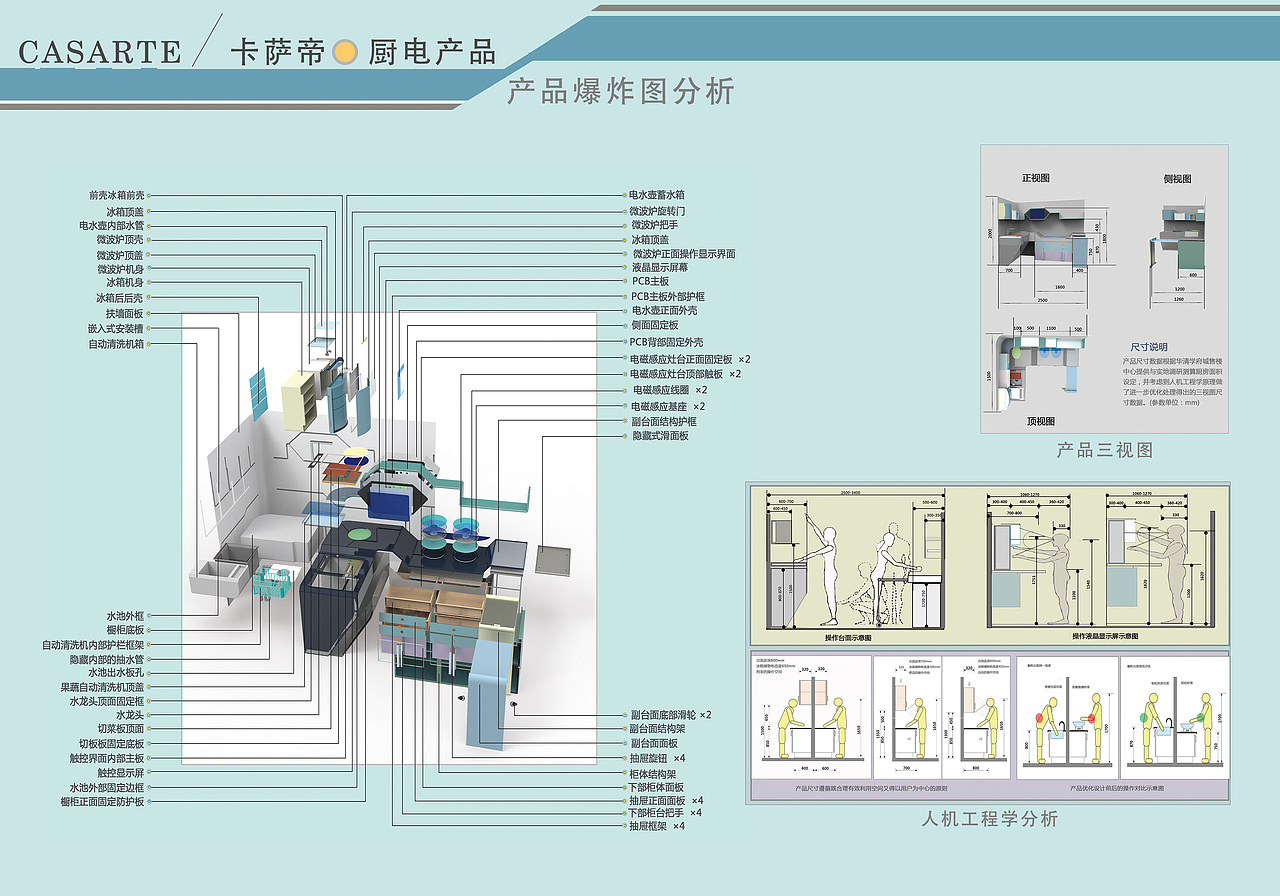Click the '电水壶内部水管' label
Image resolution: width=1280 pixels, height=896 pixels.
point(111,226)
